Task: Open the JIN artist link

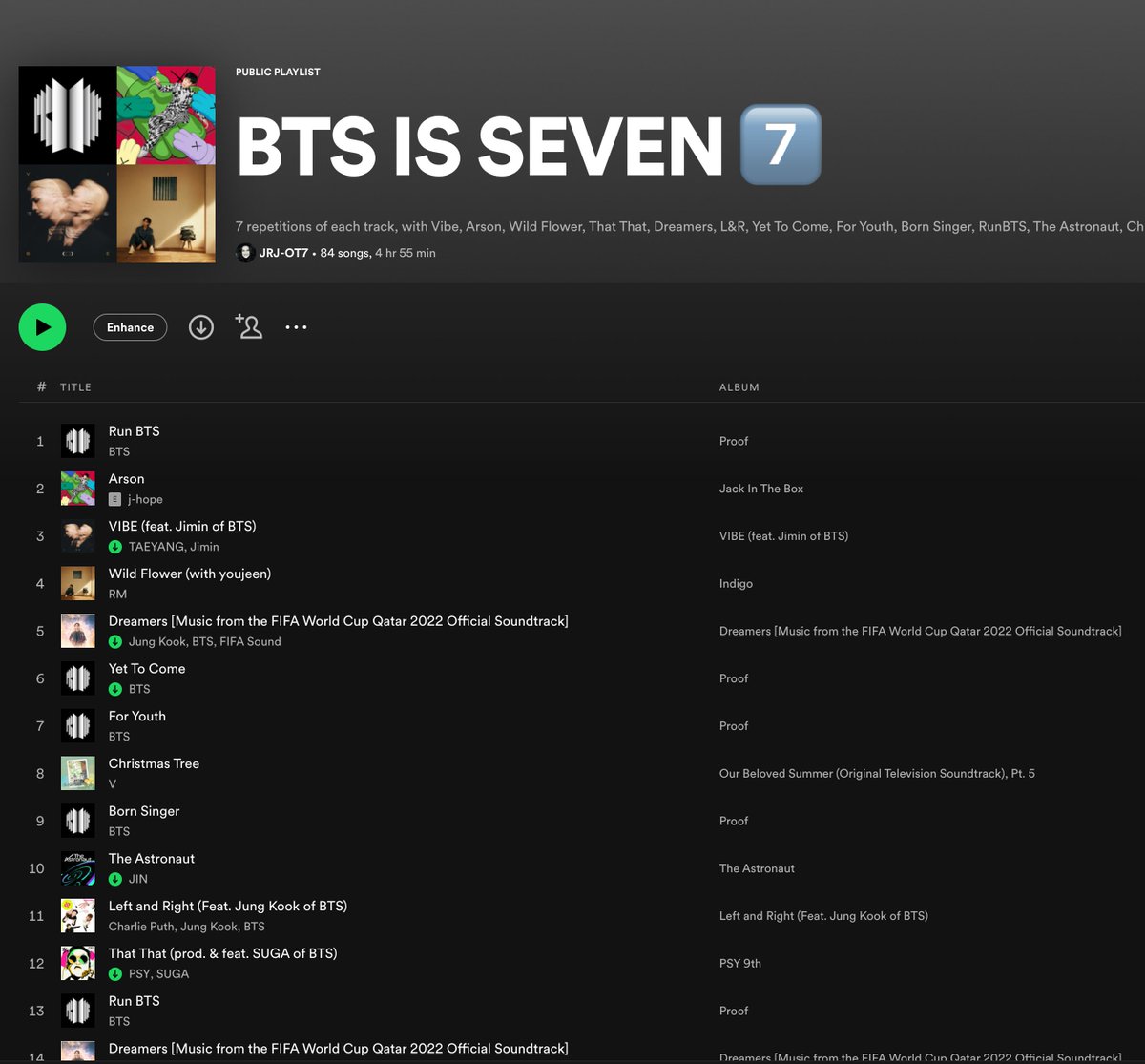Action: [x=138, y=879]
